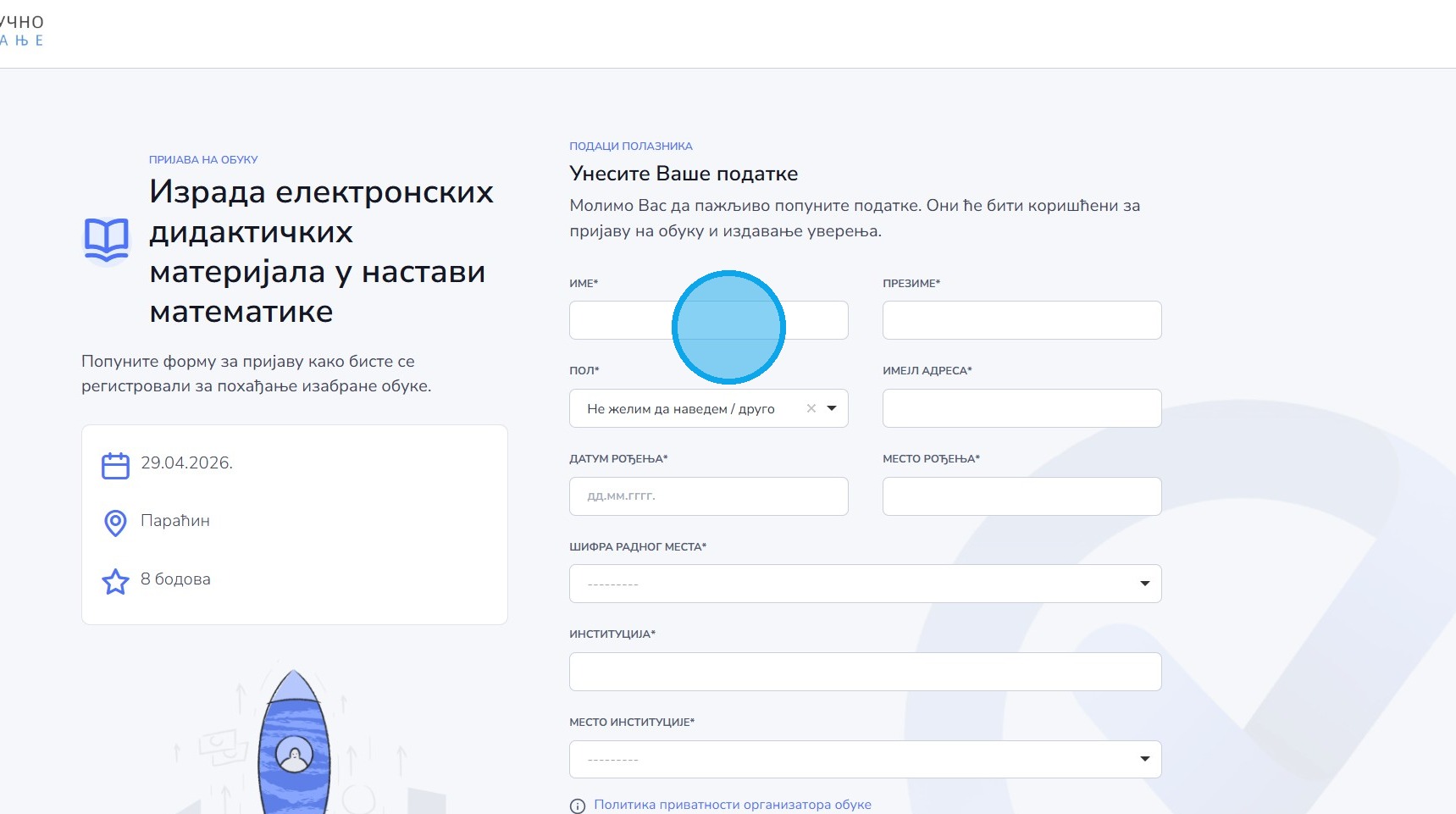Click the Презиме field label

[911, 283]
